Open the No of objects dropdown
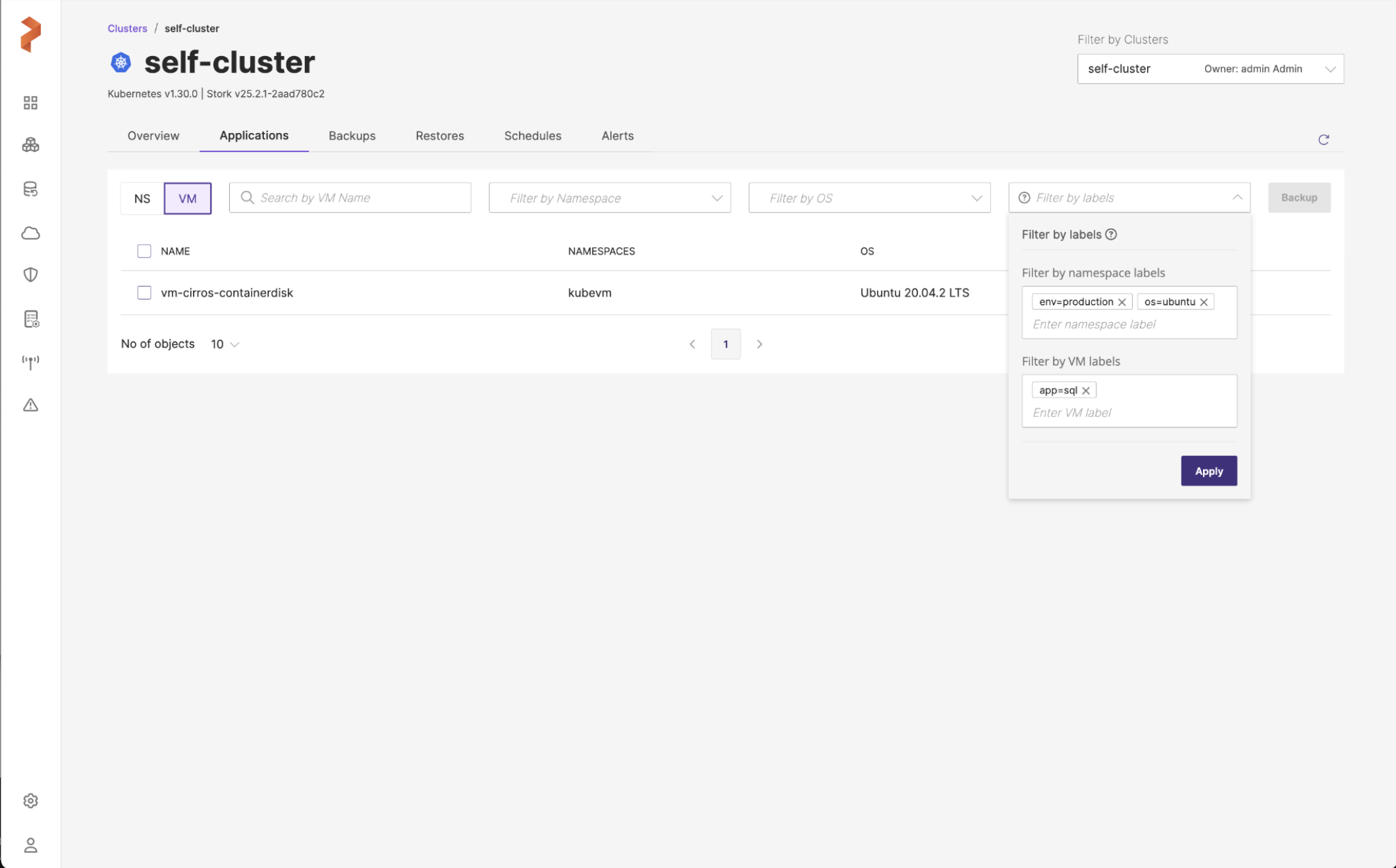The height and width of the screenshot is (868, 1396). click(225, 344)
